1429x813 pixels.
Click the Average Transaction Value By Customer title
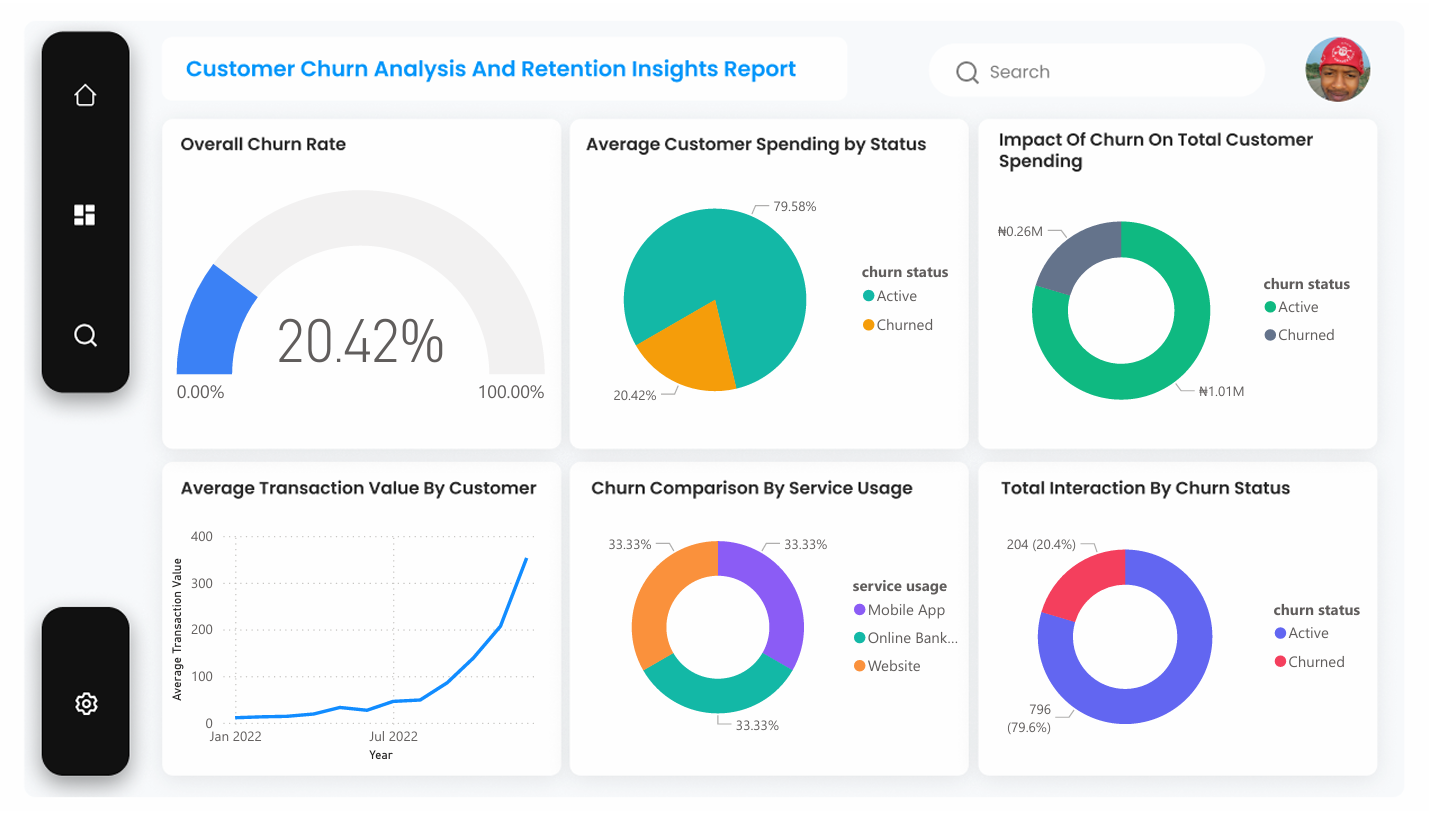pyautogui.click(x=359, y=488)
